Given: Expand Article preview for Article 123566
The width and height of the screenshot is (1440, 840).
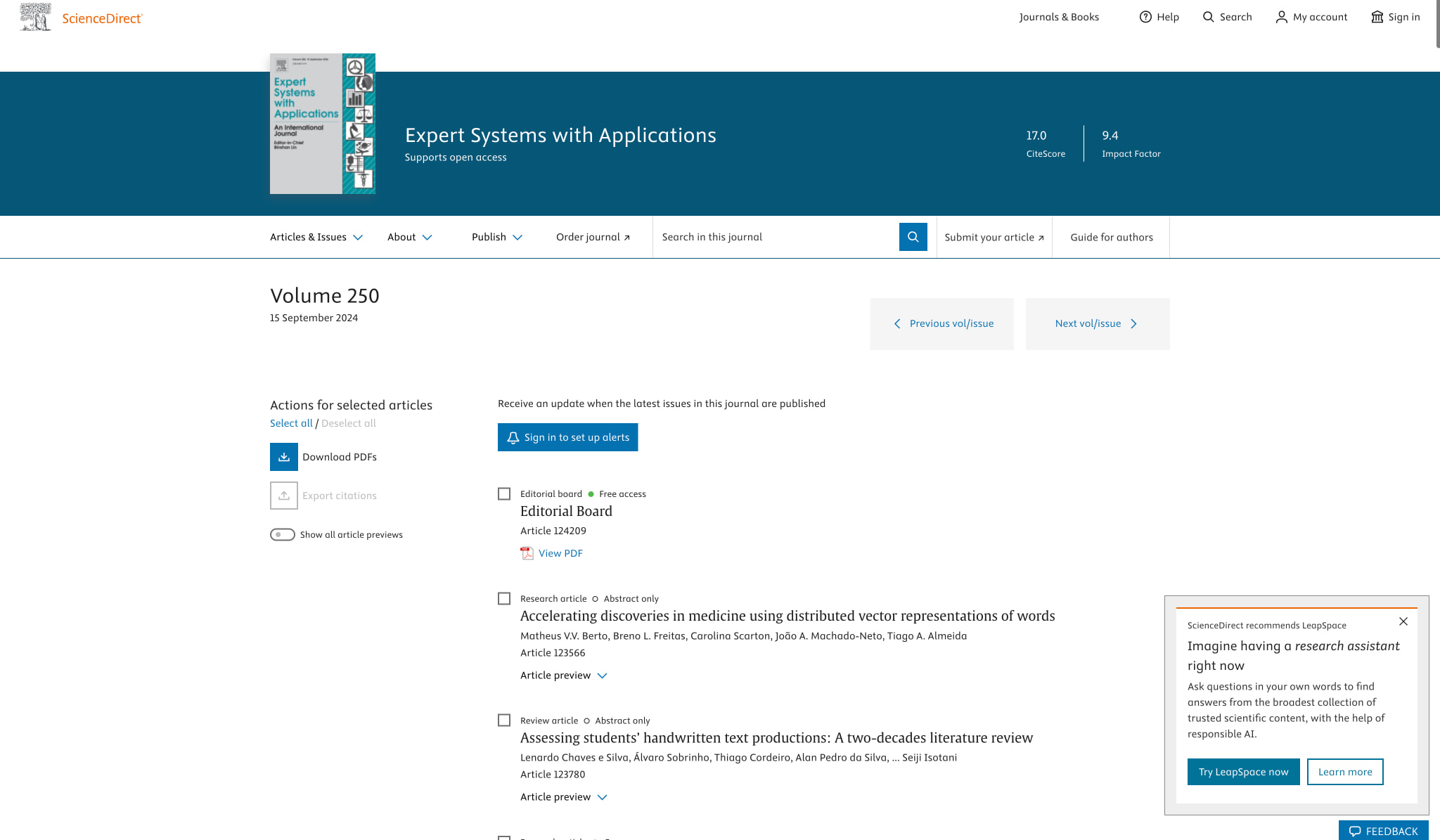Looking at the screenshot, I should pyautogui.click(x=564, y=676).
